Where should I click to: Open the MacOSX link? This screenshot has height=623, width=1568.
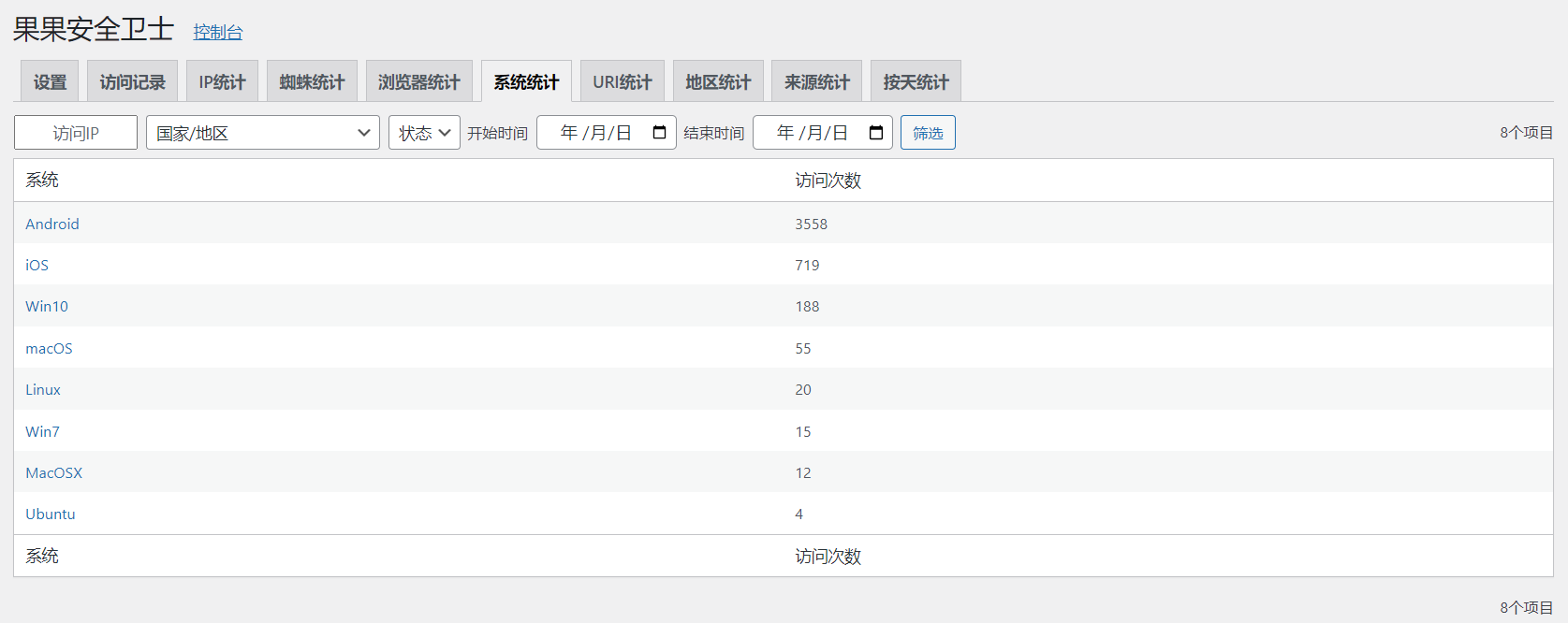tap(54, 472)
